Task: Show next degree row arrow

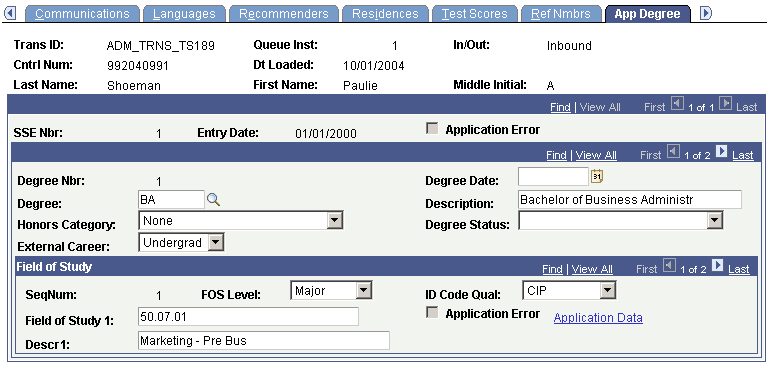Action: [721, 152]
